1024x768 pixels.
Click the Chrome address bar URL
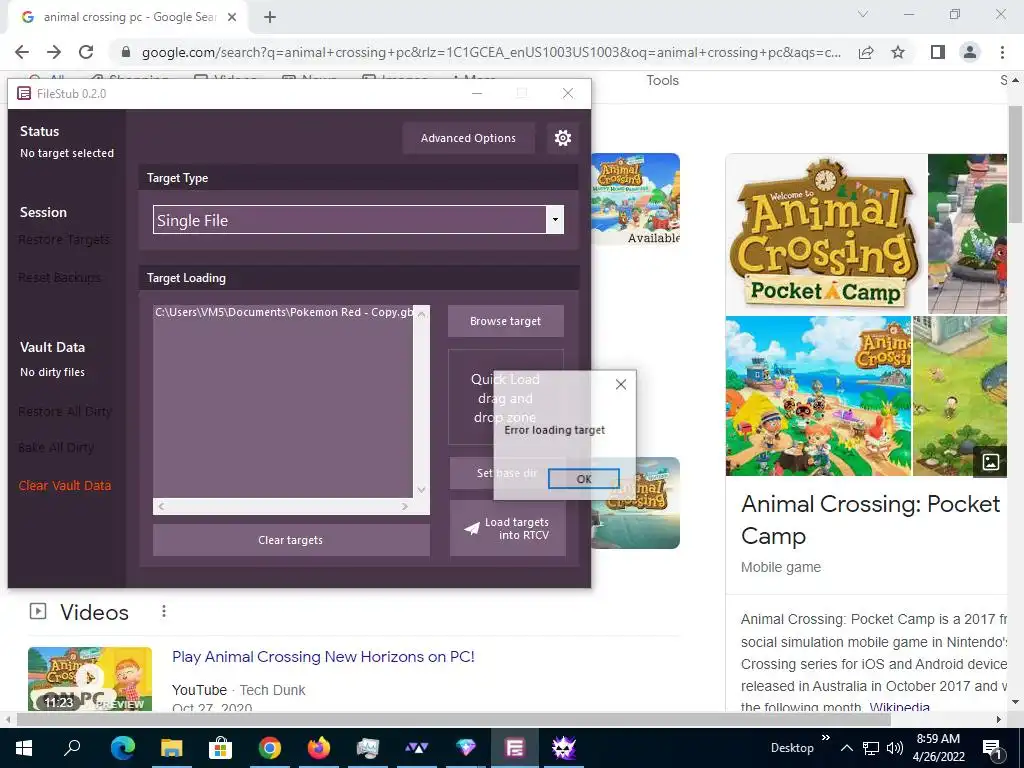491,52
